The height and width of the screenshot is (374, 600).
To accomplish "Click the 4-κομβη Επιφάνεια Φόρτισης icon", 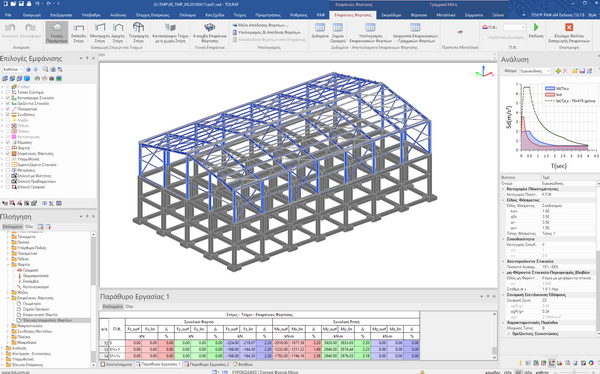I will point(209,27).
